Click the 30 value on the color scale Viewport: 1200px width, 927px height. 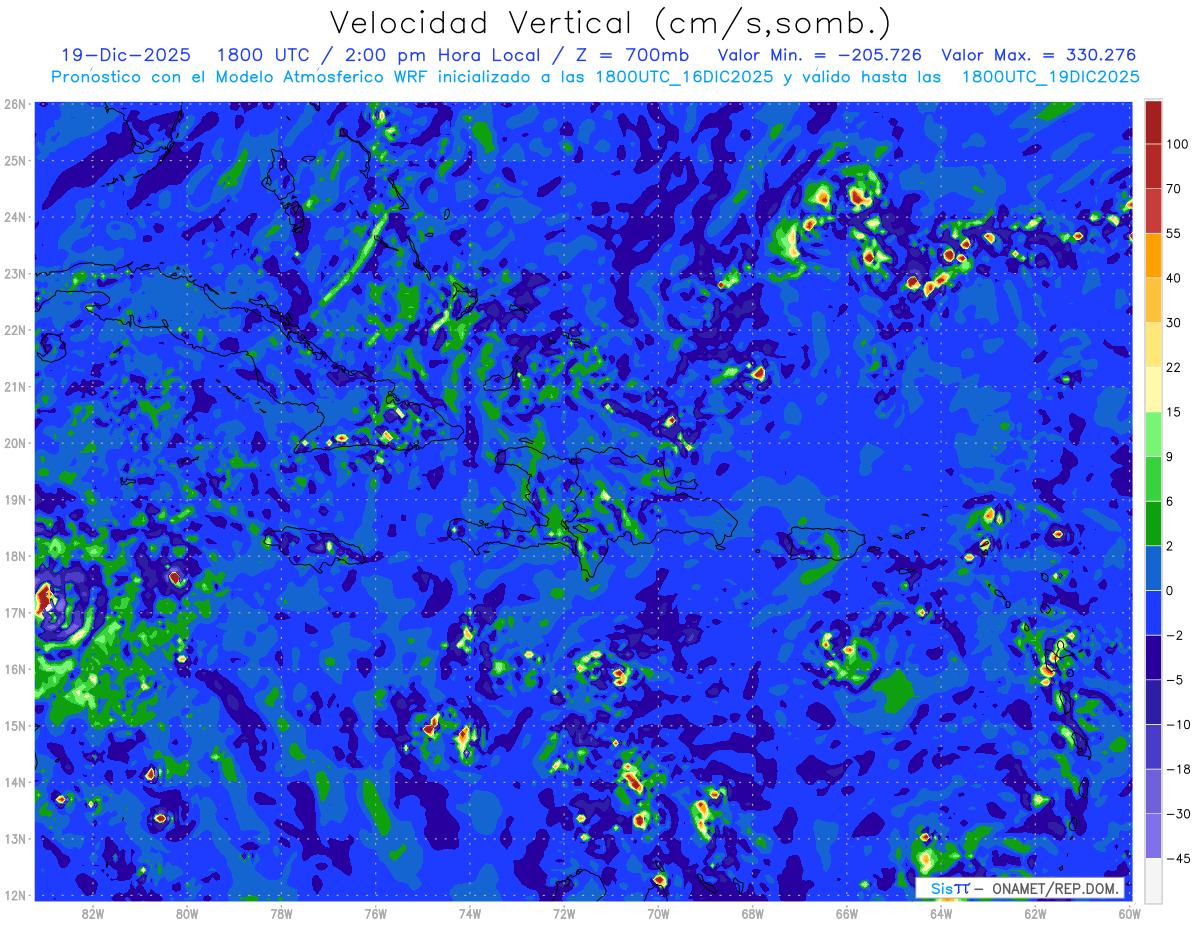[x=1174, y=323]
